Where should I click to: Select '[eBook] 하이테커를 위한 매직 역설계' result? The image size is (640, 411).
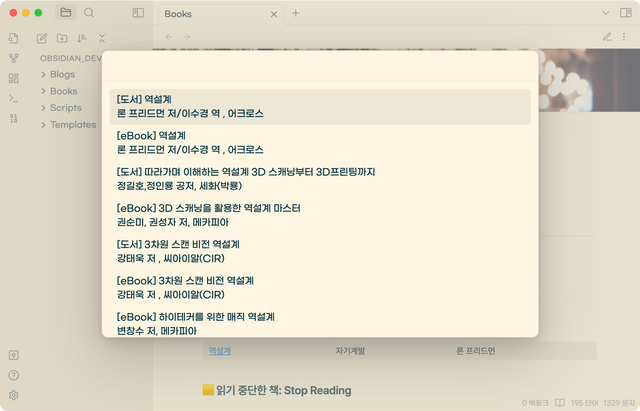point(320,324)
